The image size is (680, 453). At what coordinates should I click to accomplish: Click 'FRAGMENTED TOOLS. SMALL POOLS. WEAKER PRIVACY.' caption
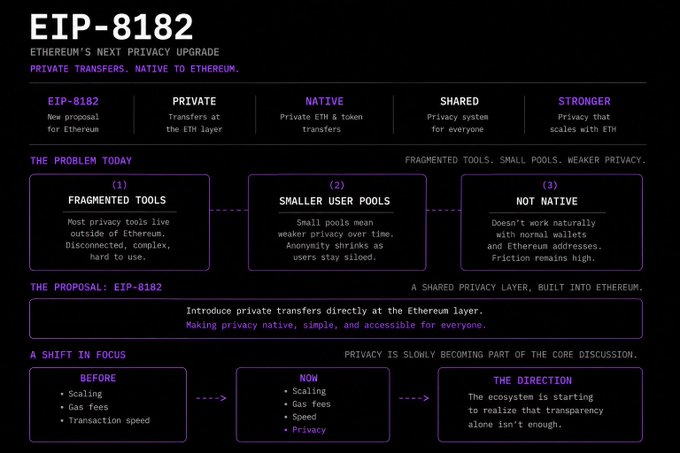coord(525,160)
